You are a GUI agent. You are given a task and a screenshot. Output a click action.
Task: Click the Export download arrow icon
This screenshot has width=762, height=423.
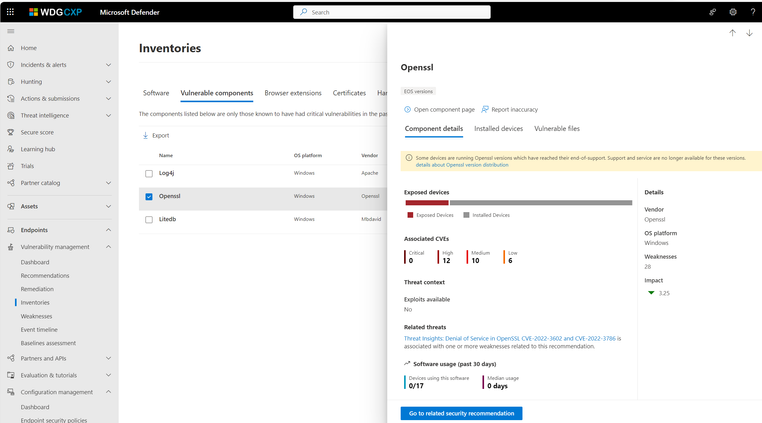click(x=145, y=136)
